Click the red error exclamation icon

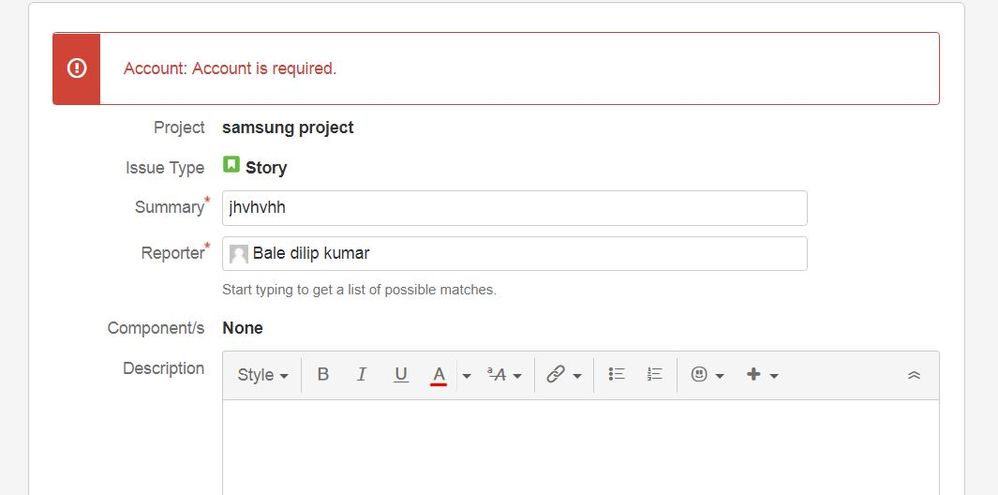tap(76, 68)
